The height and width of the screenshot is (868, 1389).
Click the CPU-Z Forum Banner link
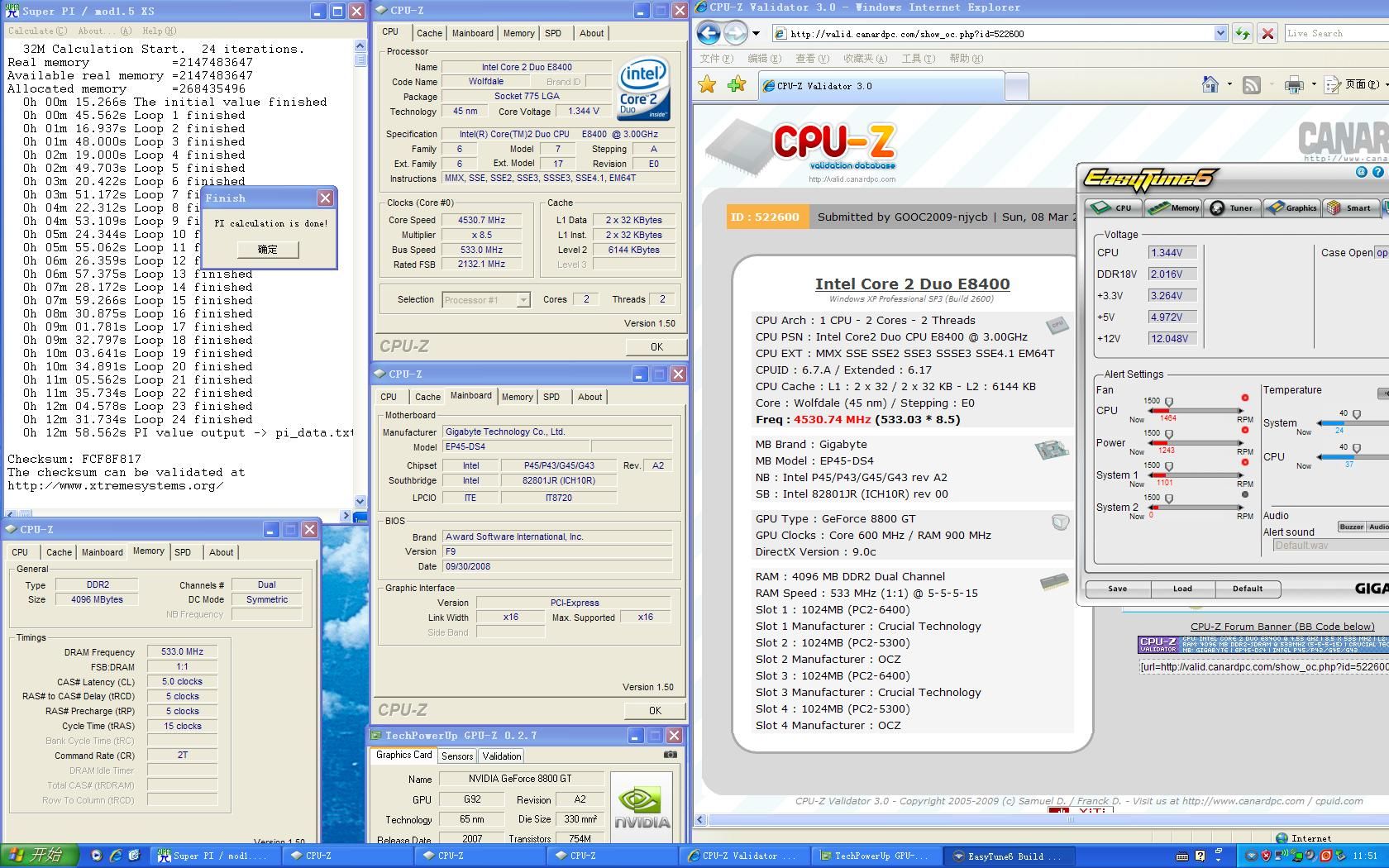pos(1282,627)
